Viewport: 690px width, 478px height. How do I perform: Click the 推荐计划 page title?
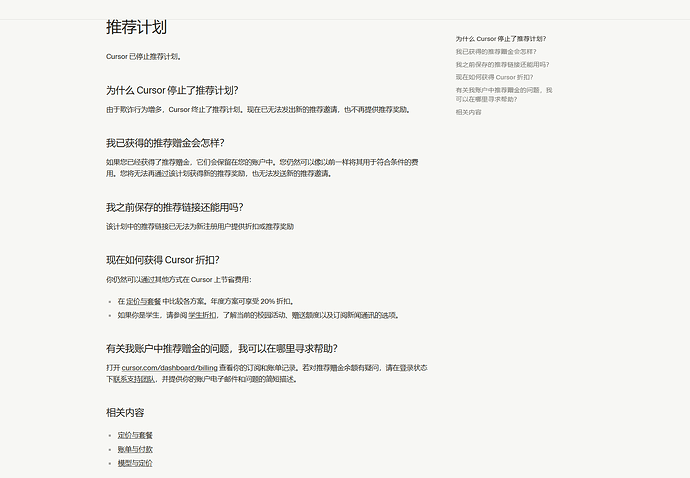pos(136,27)
